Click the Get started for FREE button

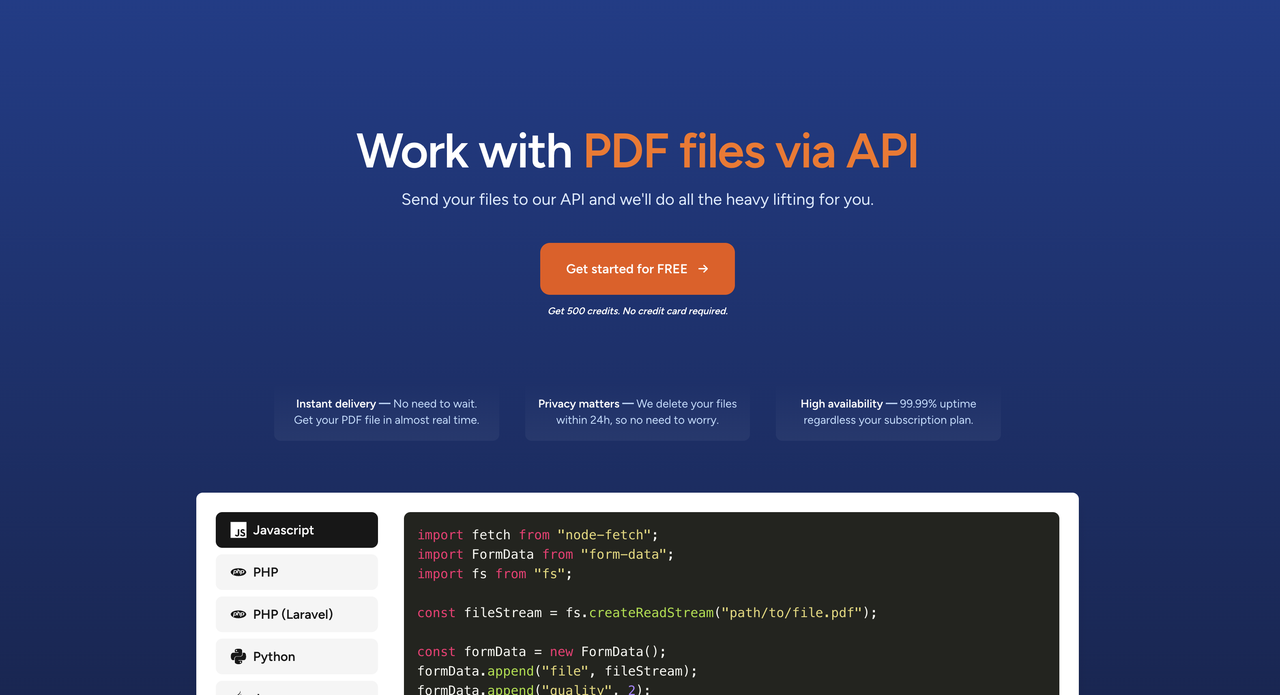tap(637, 269)
